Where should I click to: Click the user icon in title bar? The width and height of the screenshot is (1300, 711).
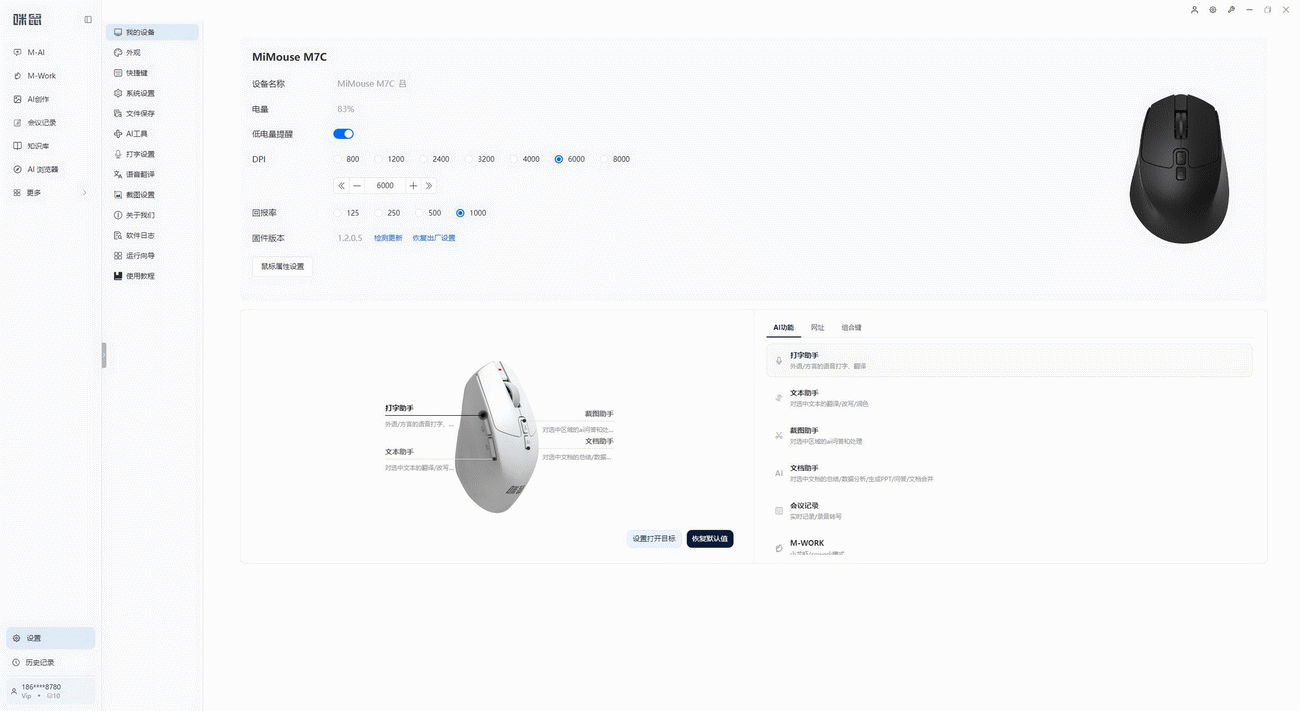(1194, 9)
